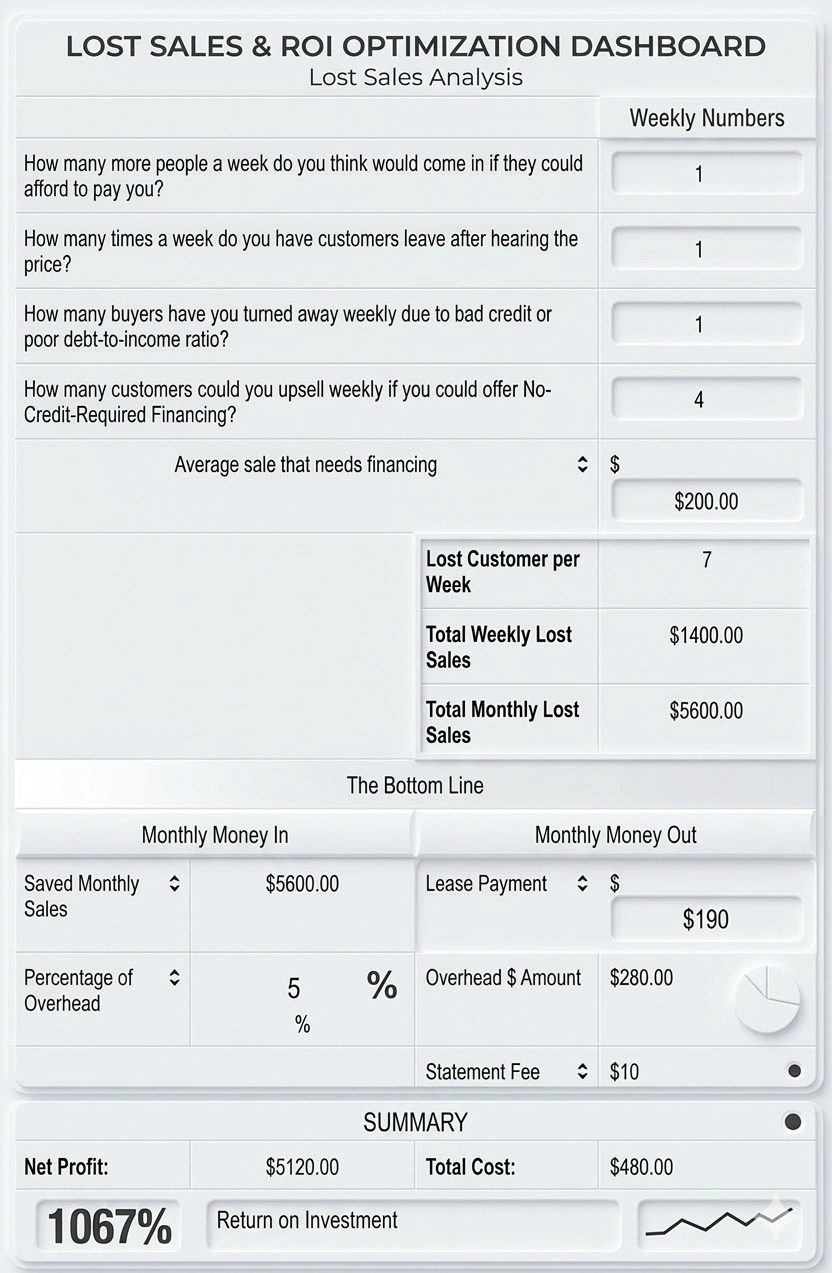Viewport: 832px width, 1273px height.
Task: Edit the weekly upsell customers field
Action: pos(706,400)
